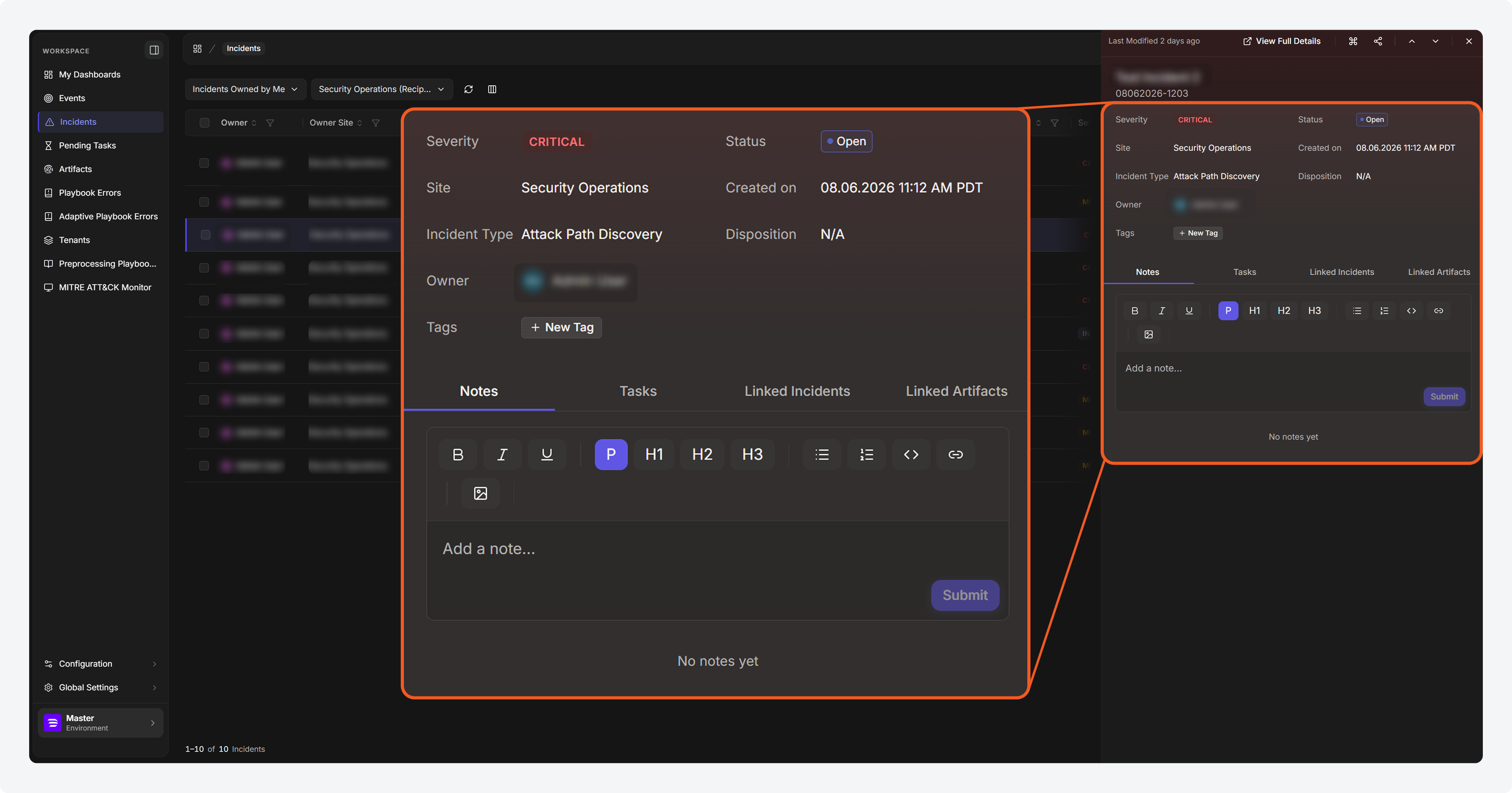1512x793 pixels.
Task: Click View Full Details link
Action: (1282, 41)
